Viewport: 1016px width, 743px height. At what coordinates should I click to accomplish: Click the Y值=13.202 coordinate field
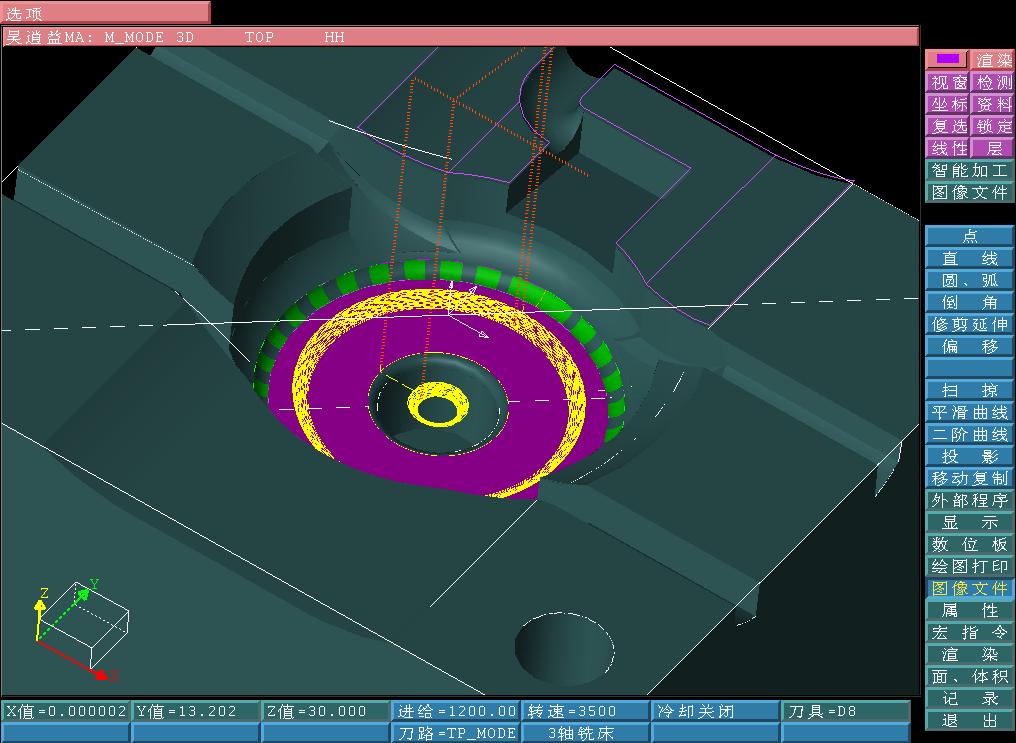tap(196, 711)
